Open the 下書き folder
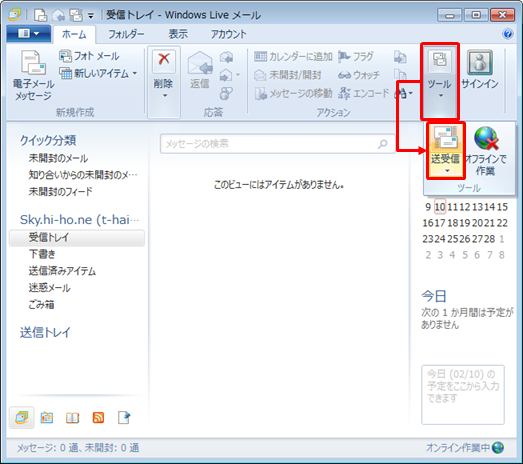Image resolution: width=523 pixels, height=464 pixels. point(42,254)
